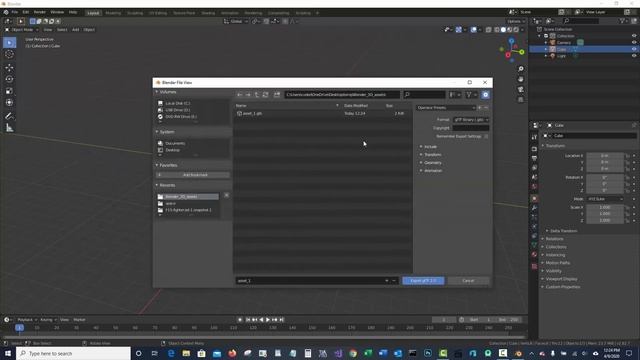The height and width of the screenshot is (360, 640).
Task: Select Local Disk C volume
Action: tap(177, 104)
